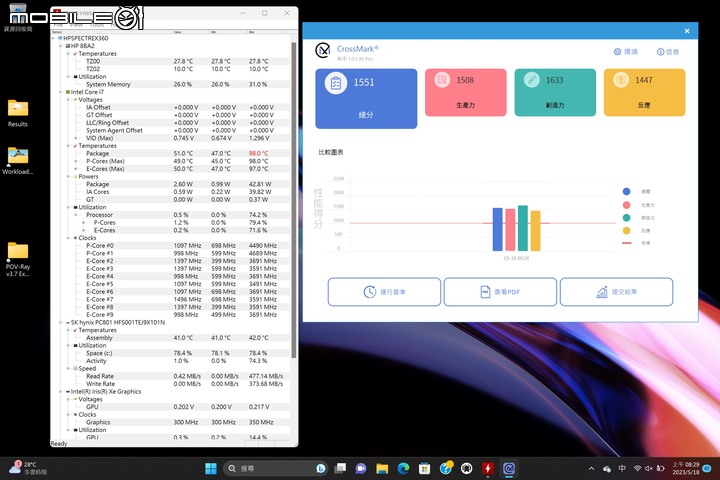Open the weather widget showing 28°C
720x480 pixels.
[28, 468]
